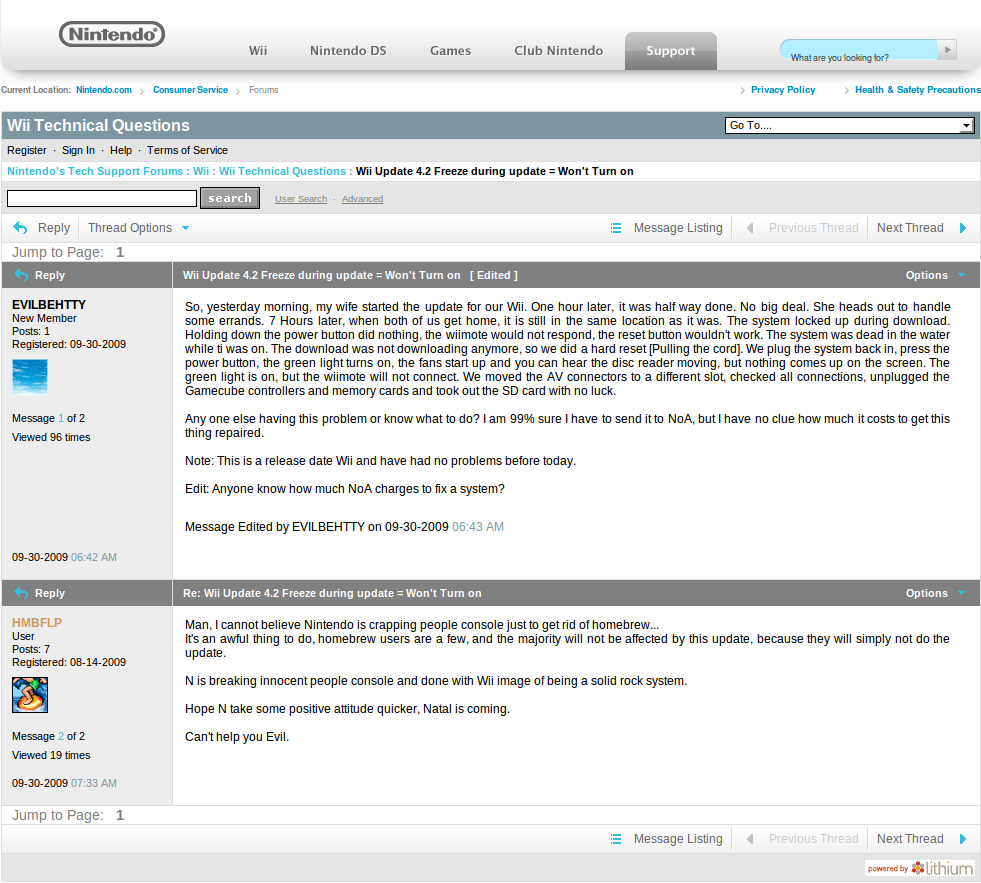
Task: Open Terms of Service
Action: tap(187, 150)
